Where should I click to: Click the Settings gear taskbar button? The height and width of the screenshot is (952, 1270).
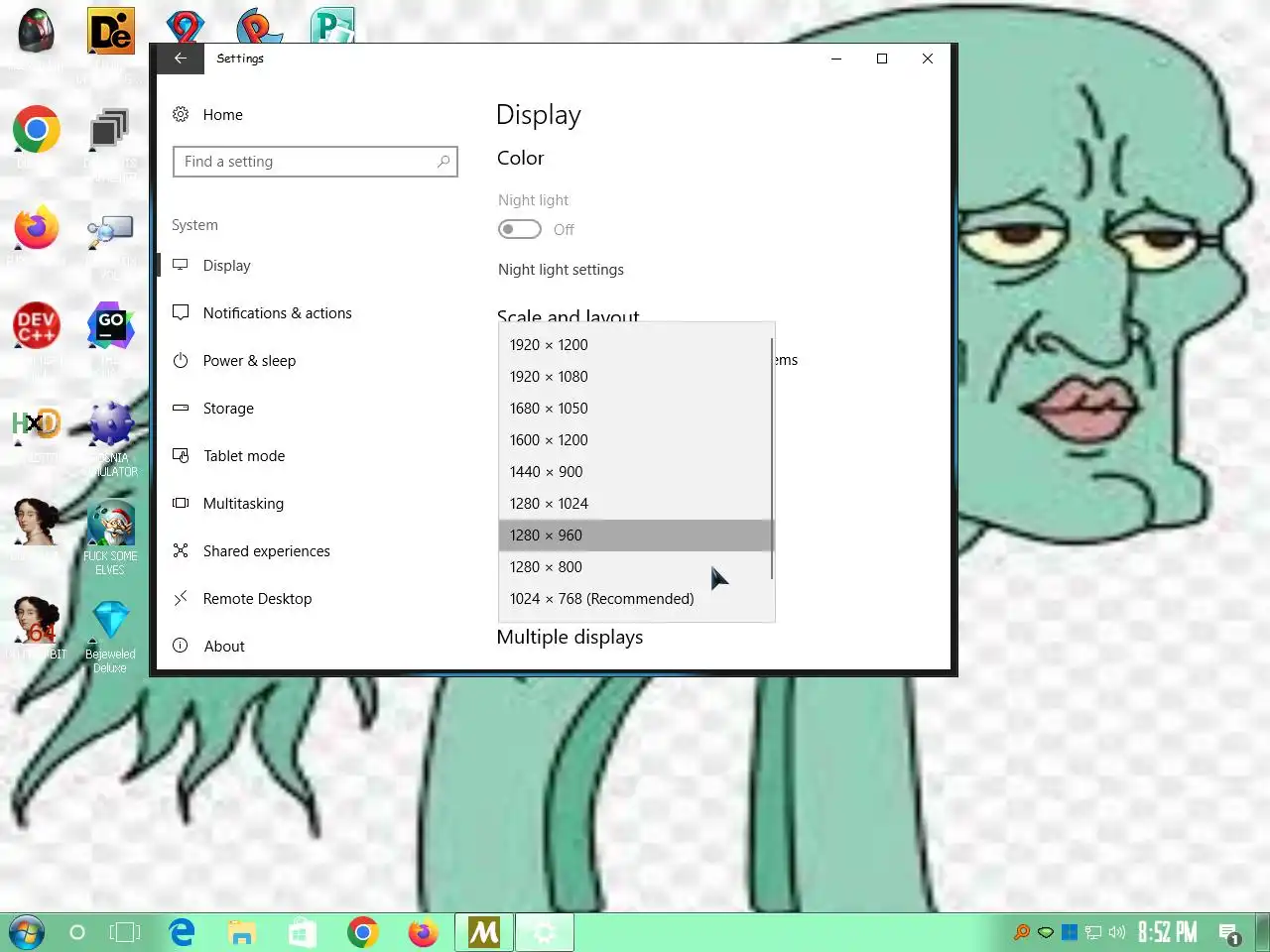click(545, 933)
